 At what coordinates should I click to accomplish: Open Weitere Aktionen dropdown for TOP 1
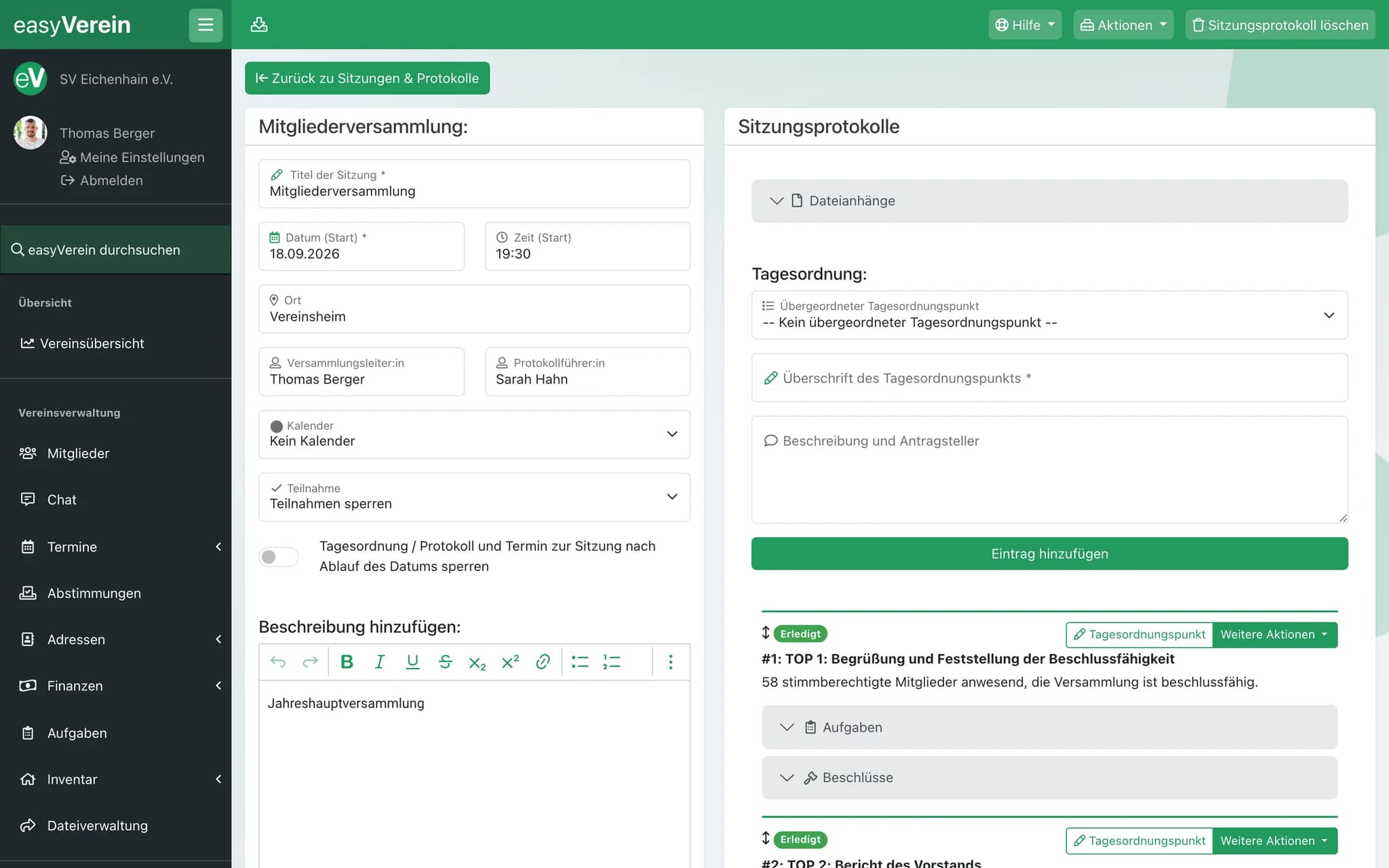click(x=1274, y=635)
